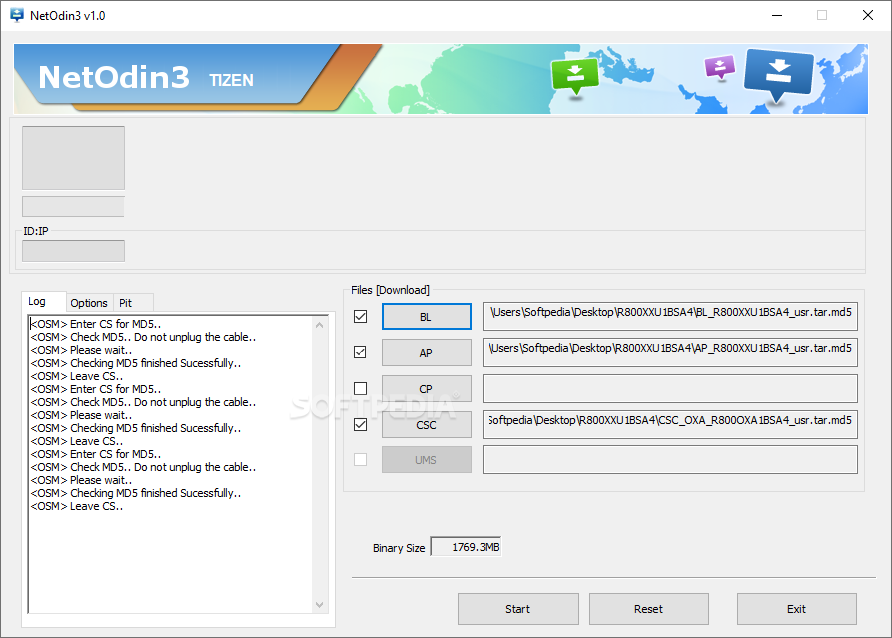This screenshot has height=638, width=892.
Task: Browse for a CP file
Action: [x=427, y=389]
